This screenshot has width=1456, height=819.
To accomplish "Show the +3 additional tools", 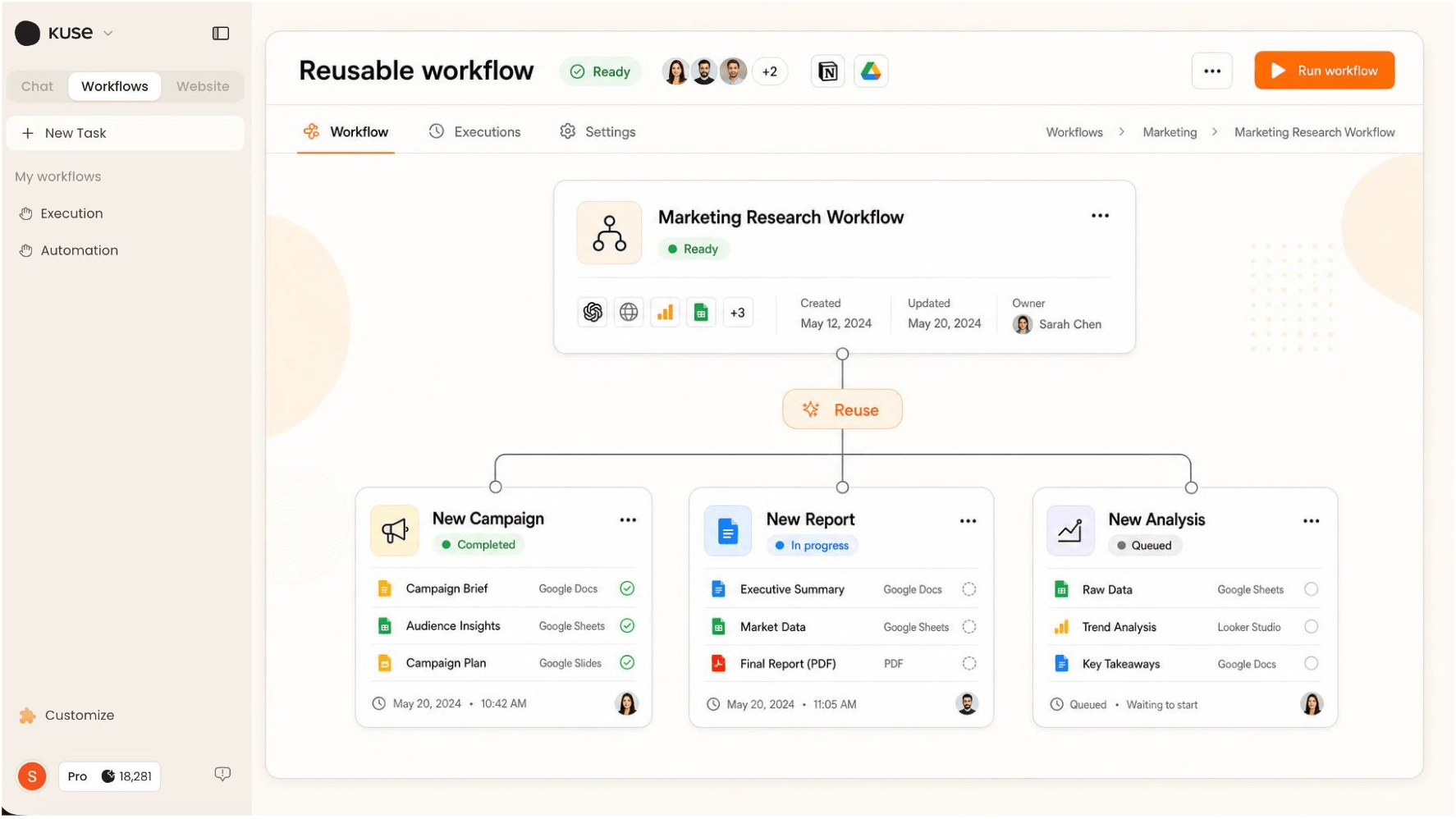I will [x=738, y=313].
